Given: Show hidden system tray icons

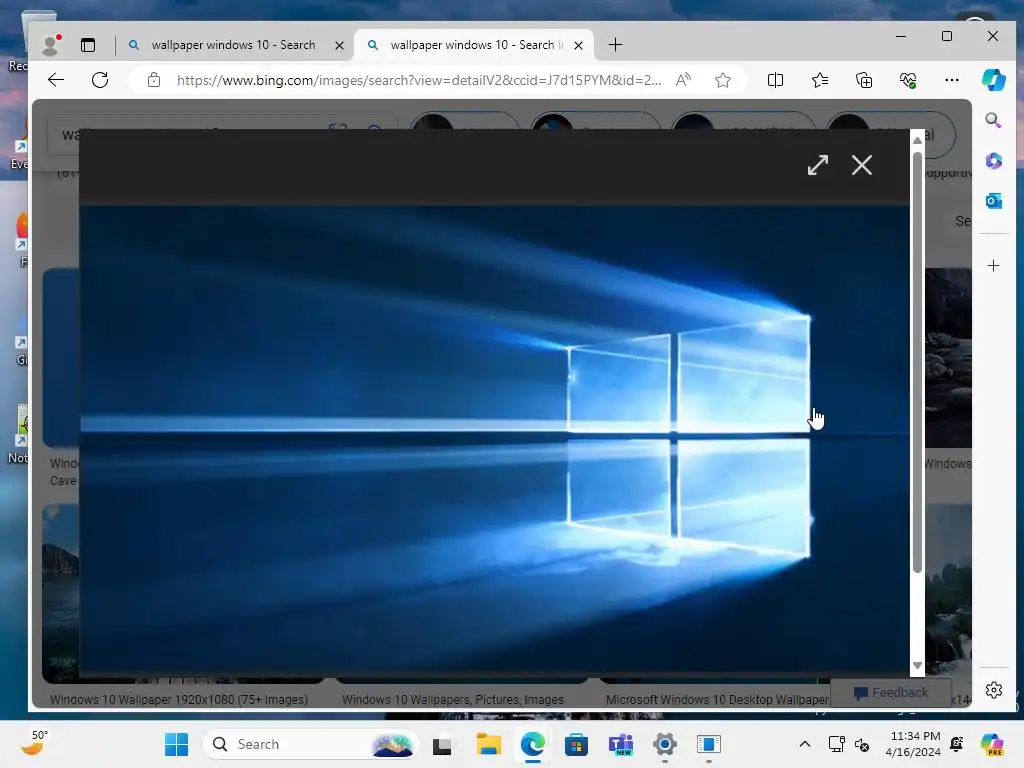Looking at the screenshot, I should click(x=805, y=744).
